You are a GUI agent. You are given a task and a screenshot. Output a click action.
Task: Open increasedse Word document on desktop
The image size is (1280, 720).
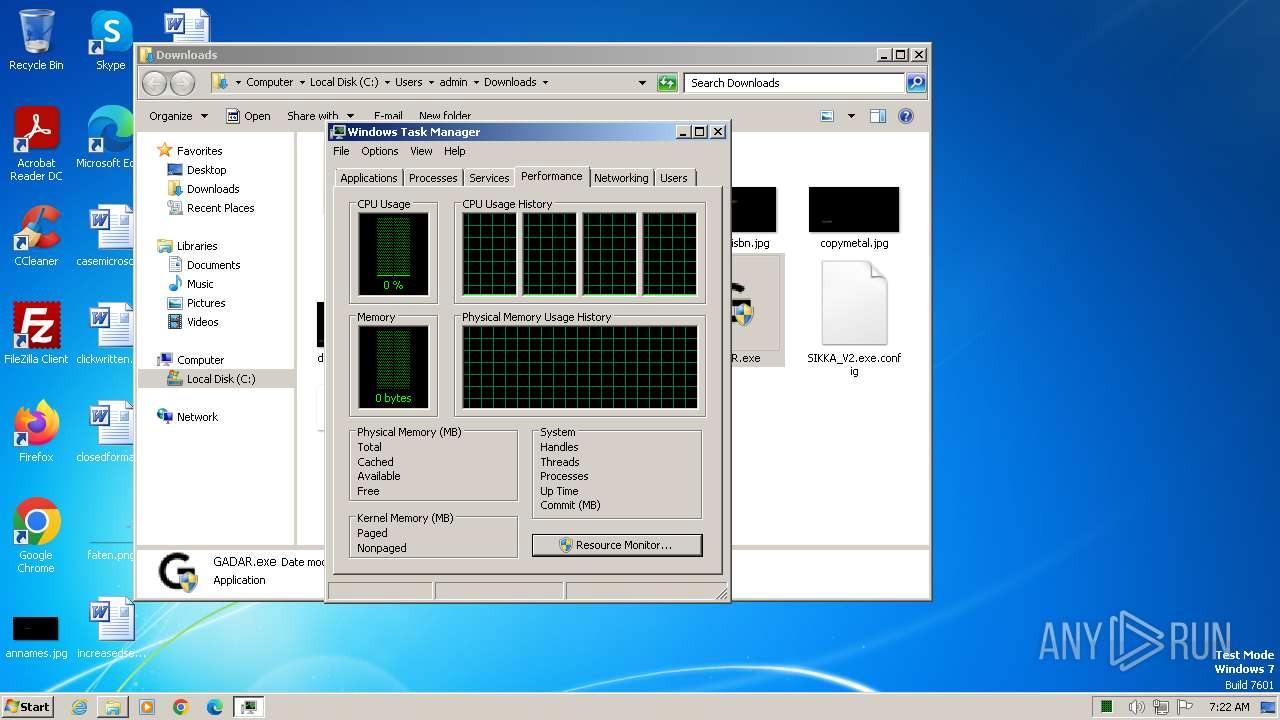click(110, 628)
